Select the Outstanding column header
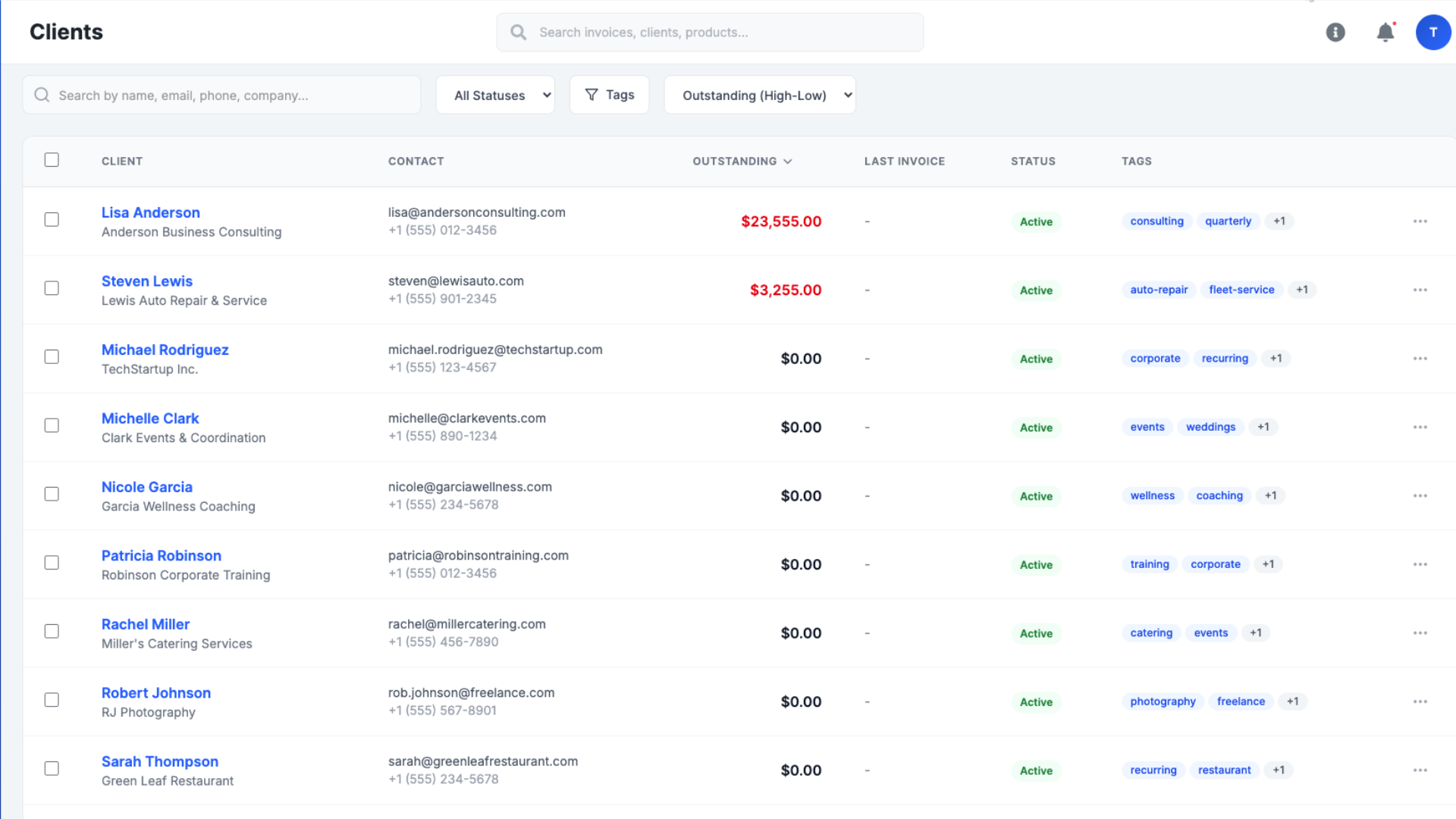1456x819 pixels. click(x=734, y=161)
